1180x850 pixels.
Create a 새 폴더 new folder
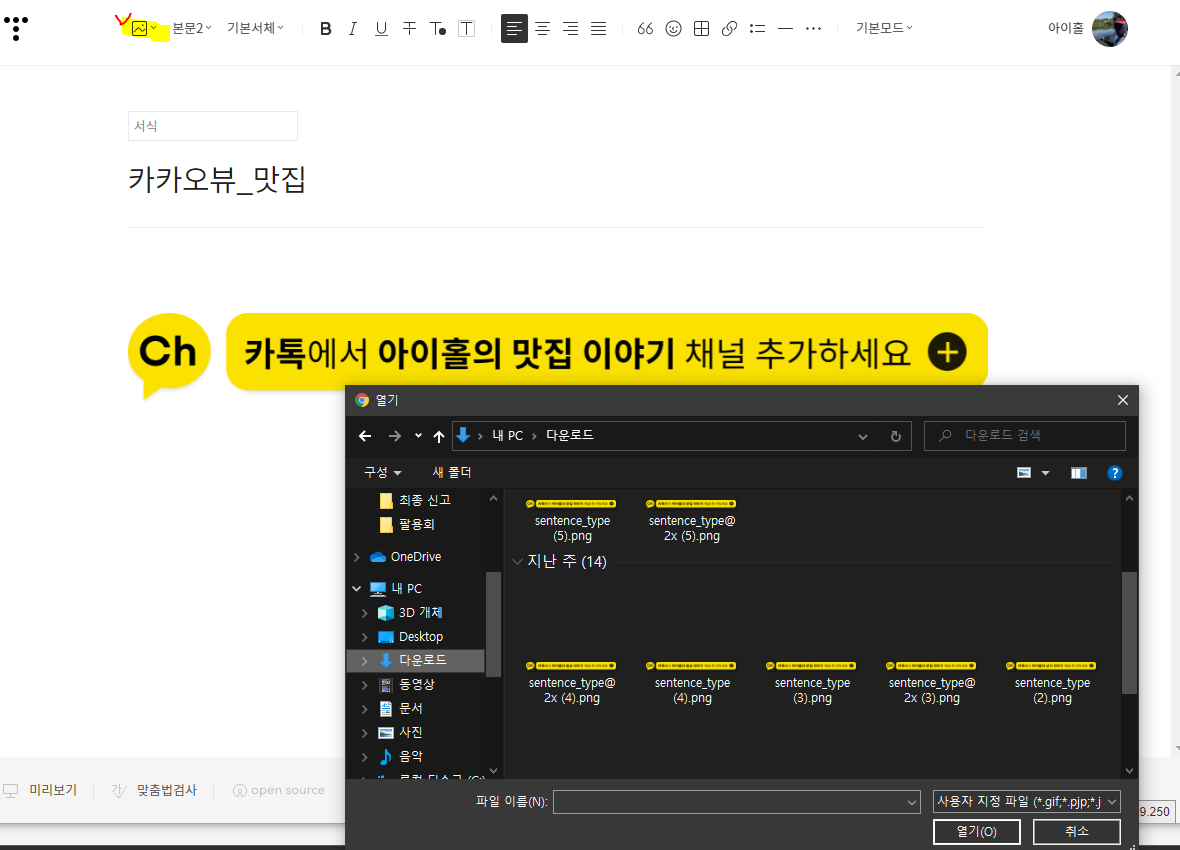coord(452,472)
